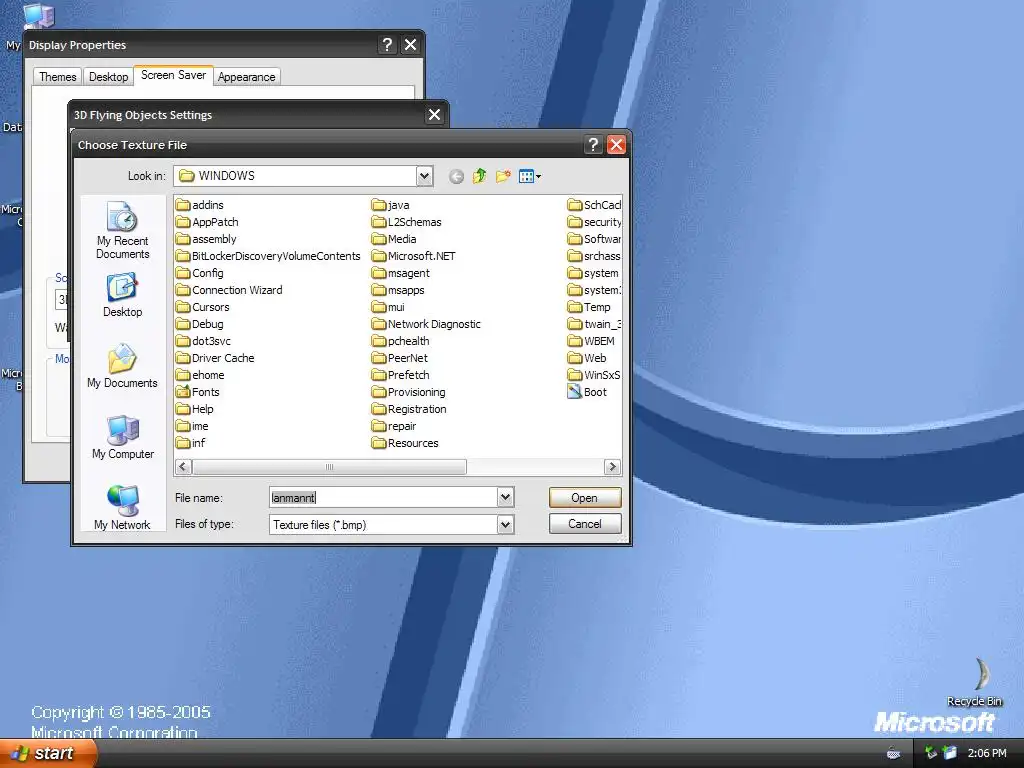Open the View Menu icon
This screenshot has width=1024, height=768.
pyautogui.click(x=529, y=176)
